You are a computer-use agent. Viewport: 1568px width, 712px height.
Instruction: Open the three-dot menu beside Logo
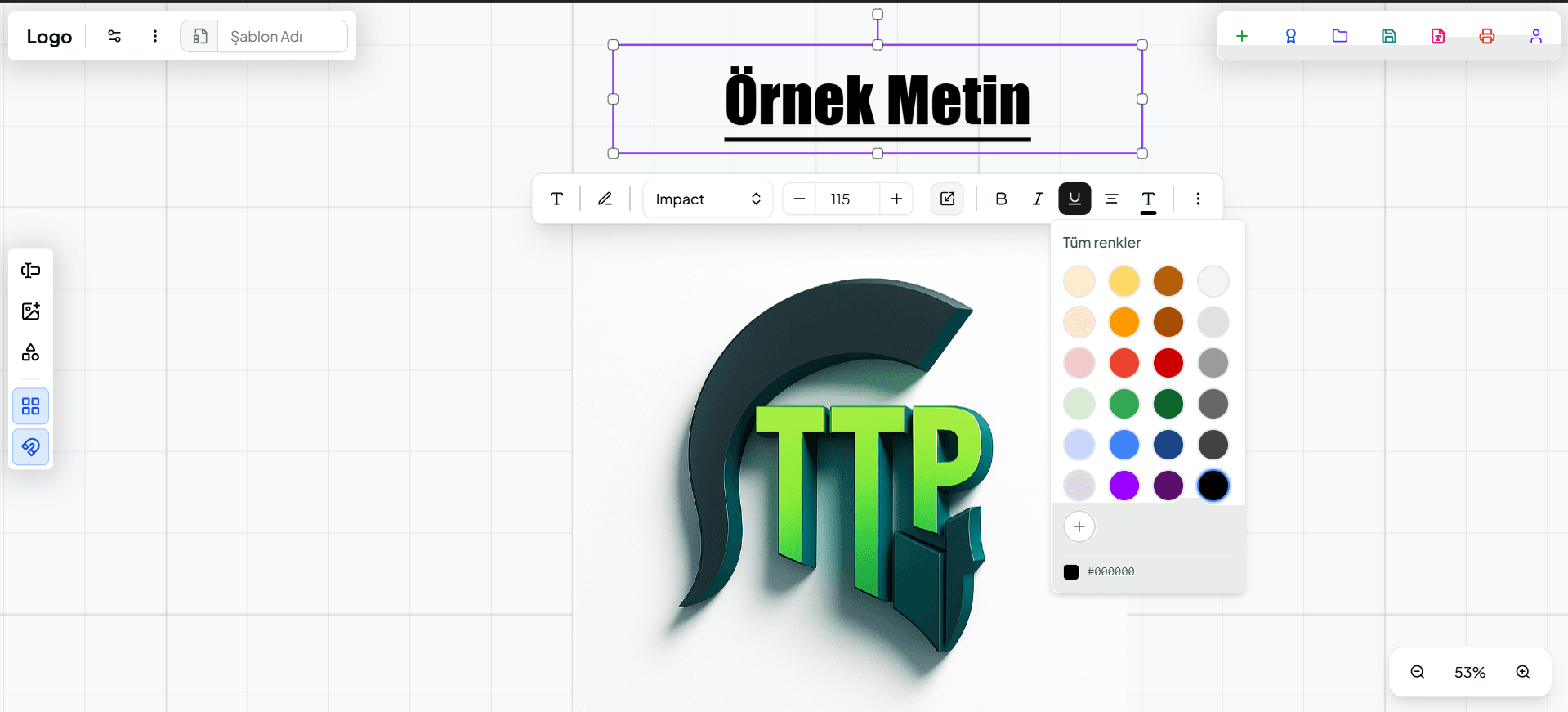pos(155,36)
